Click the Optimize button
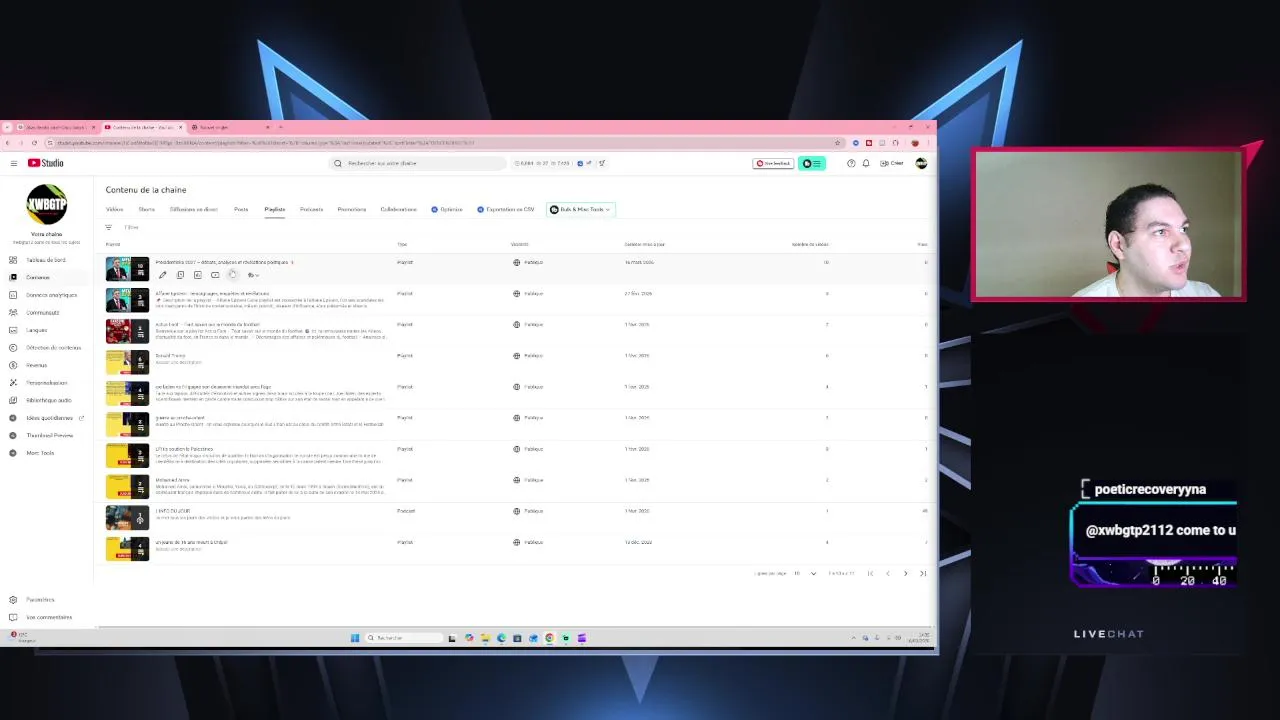 point(447,209)
